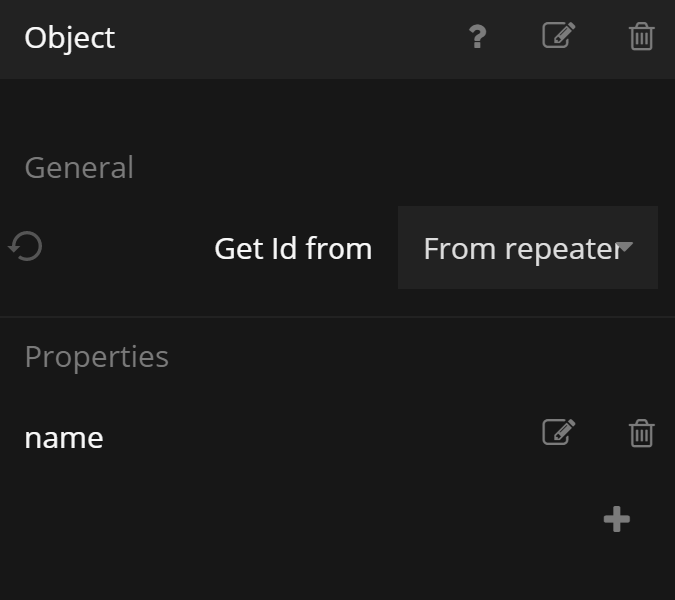Edit the name property

click(x=558, y=432)
